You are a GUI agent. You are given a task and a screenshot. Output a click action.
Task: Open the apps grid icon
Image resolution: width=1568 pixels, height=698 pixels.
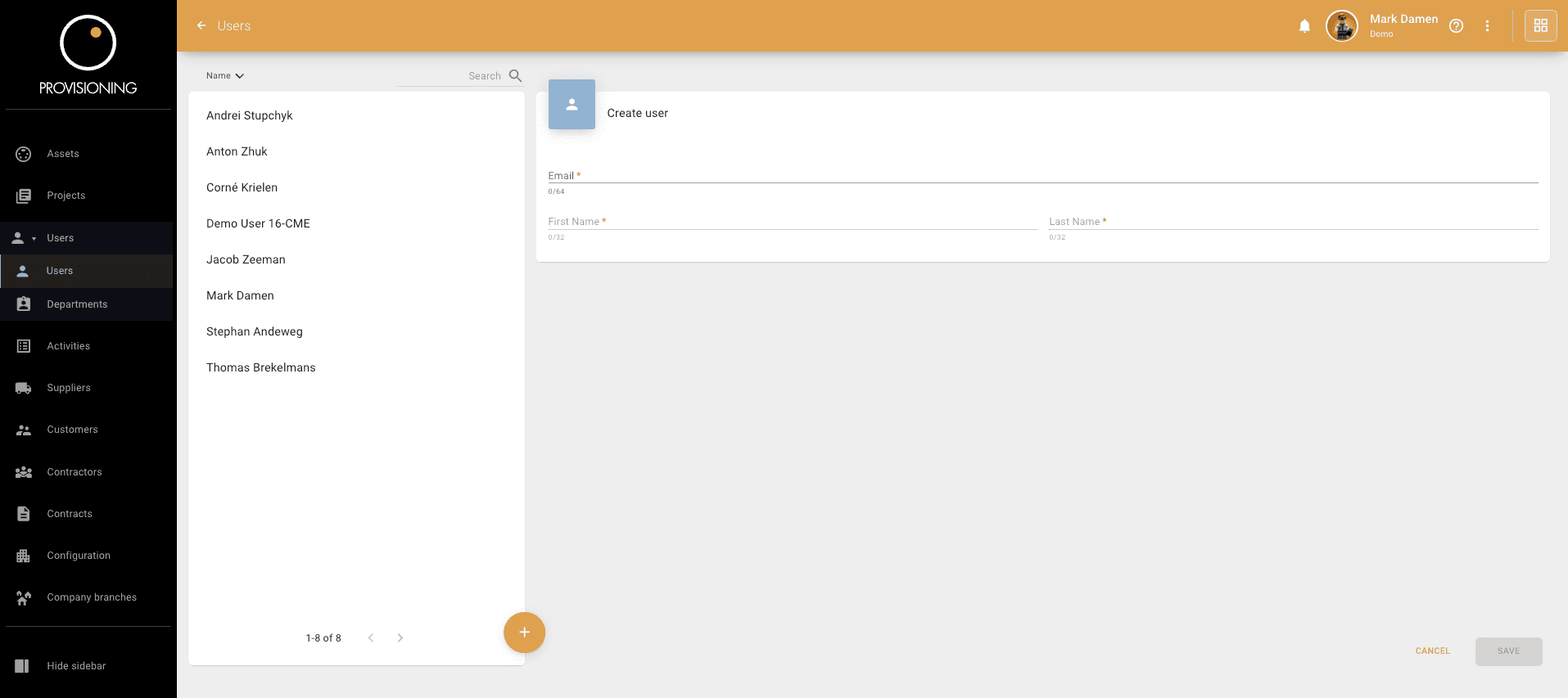point(1540,25)
